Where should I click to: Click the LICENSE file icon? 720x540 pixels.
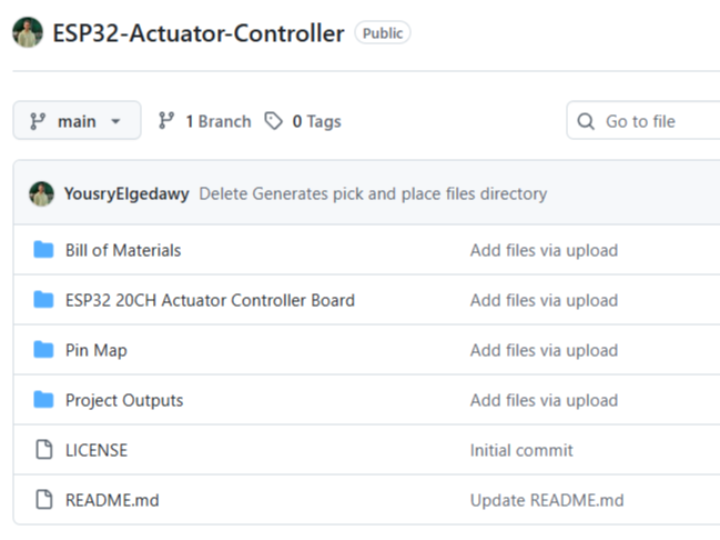43,450
